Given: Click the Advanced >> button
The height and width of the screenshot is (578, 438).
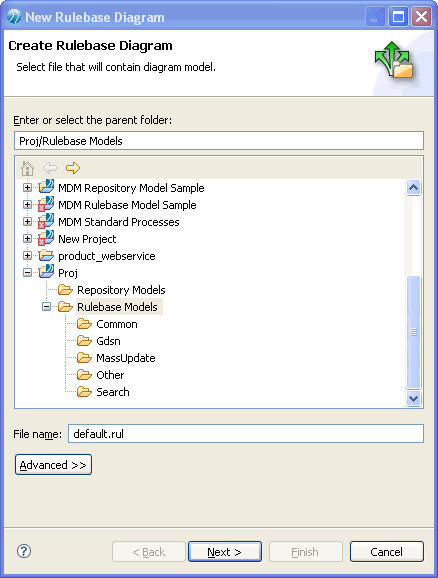Looking at the screenshot, I should coord(53,465).
